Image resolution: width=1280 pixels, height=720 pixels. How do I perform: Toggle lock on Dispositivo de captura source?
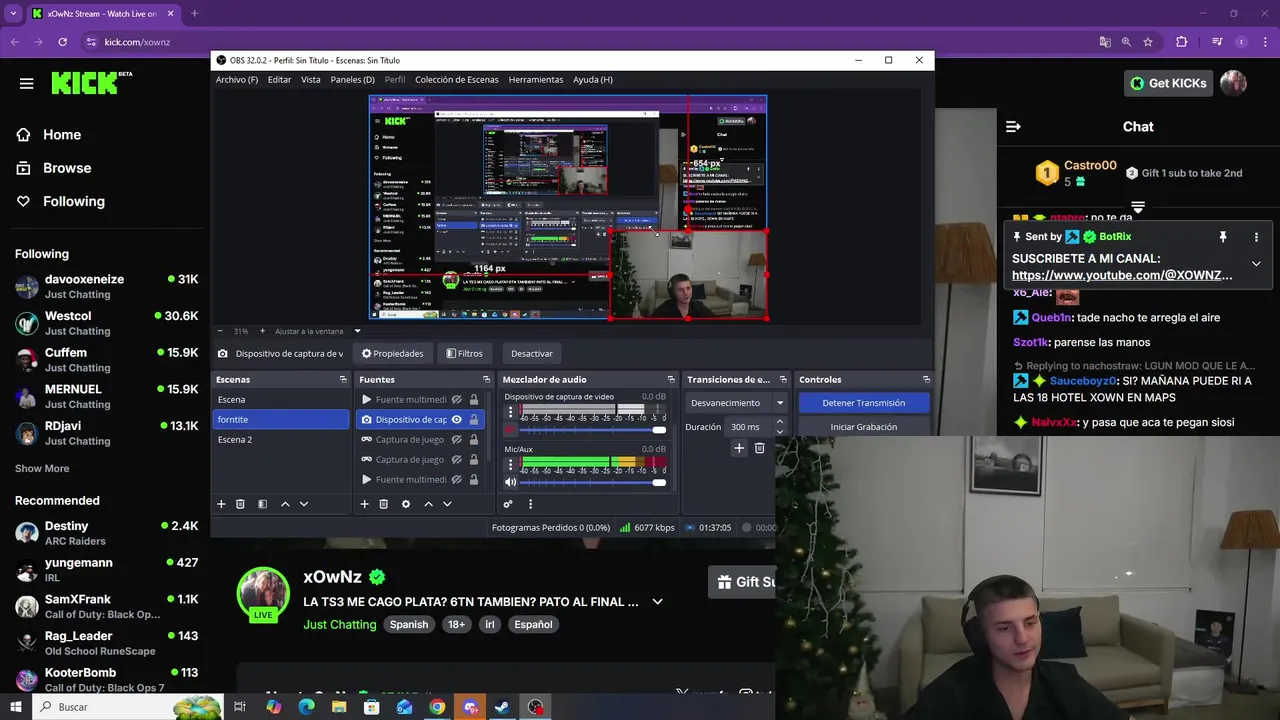pos(474,420)
